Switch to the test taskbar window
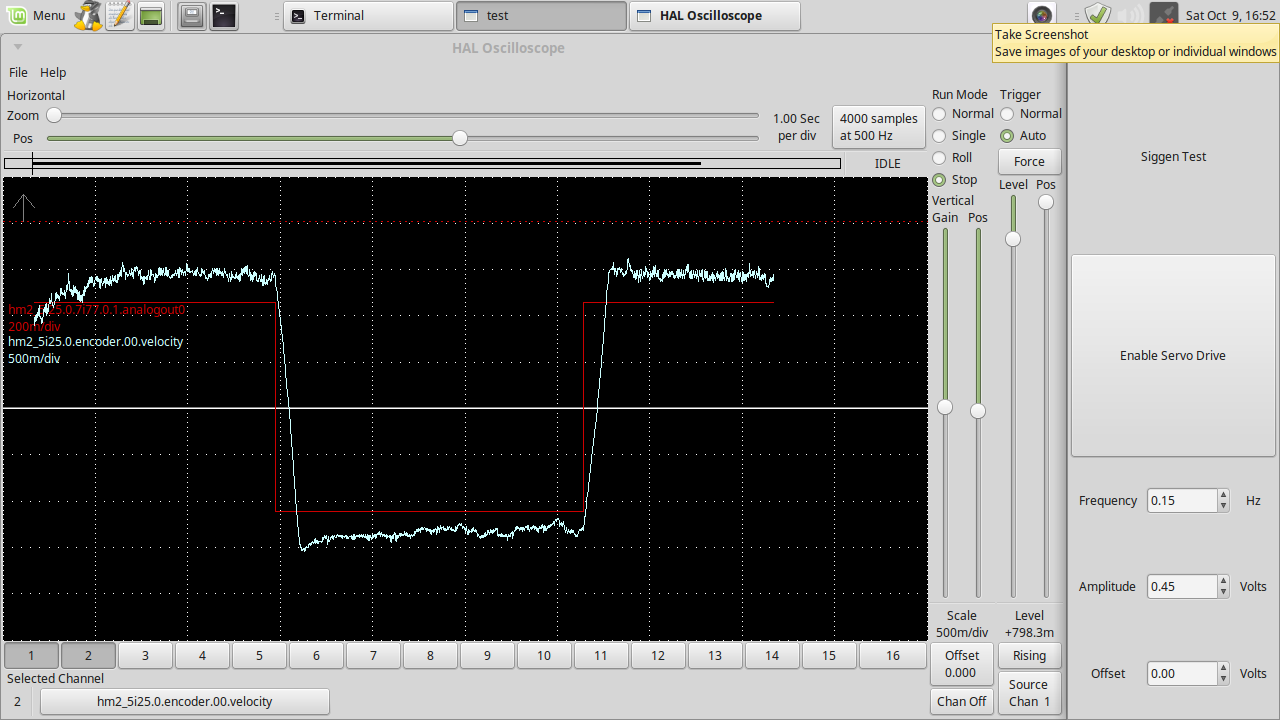Viewport: 1280px width, 720px height. [x=541, y=16]
